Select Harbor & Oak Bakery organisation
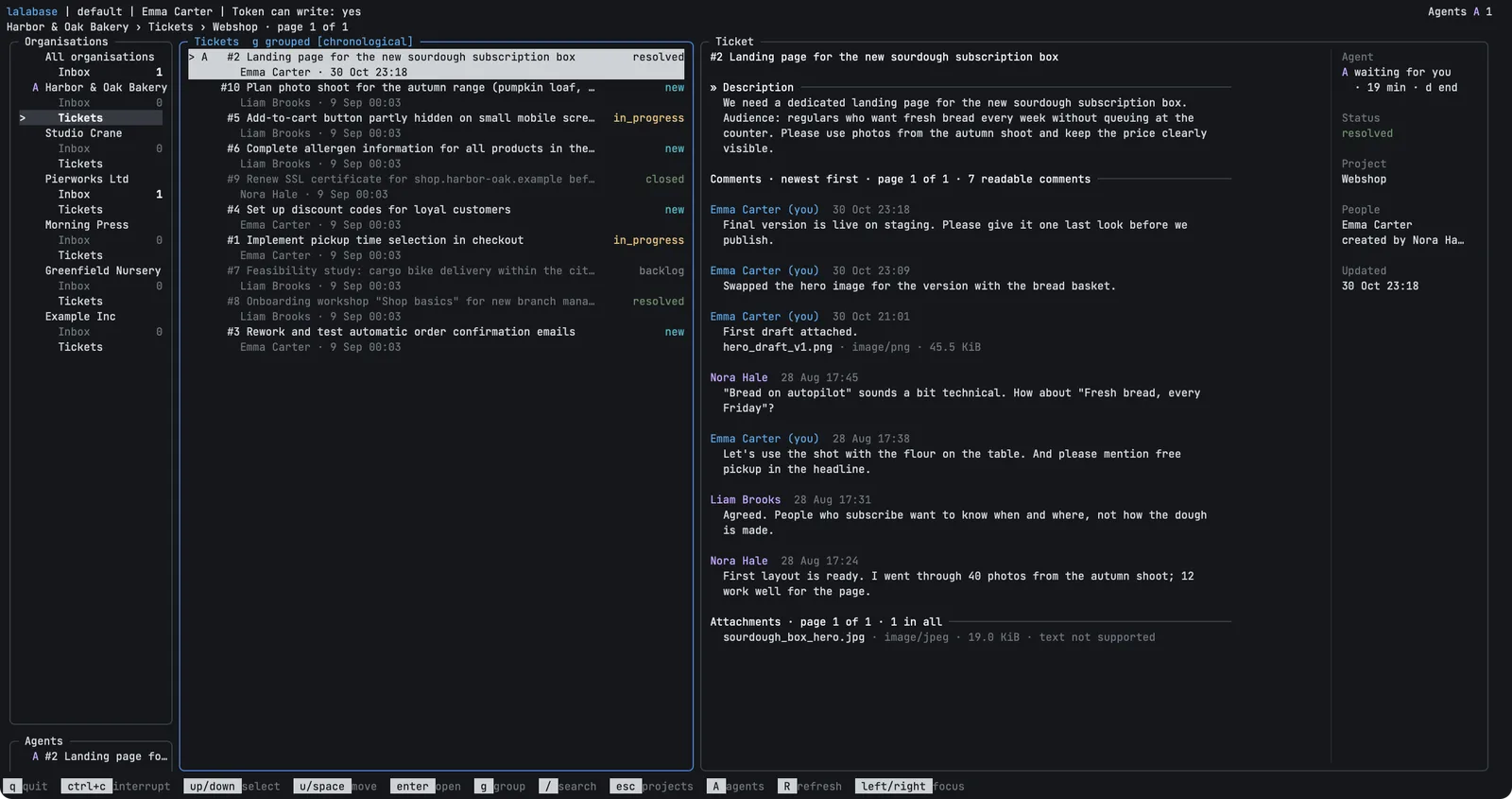This screenshot has height=799, width=1512. 99,87
